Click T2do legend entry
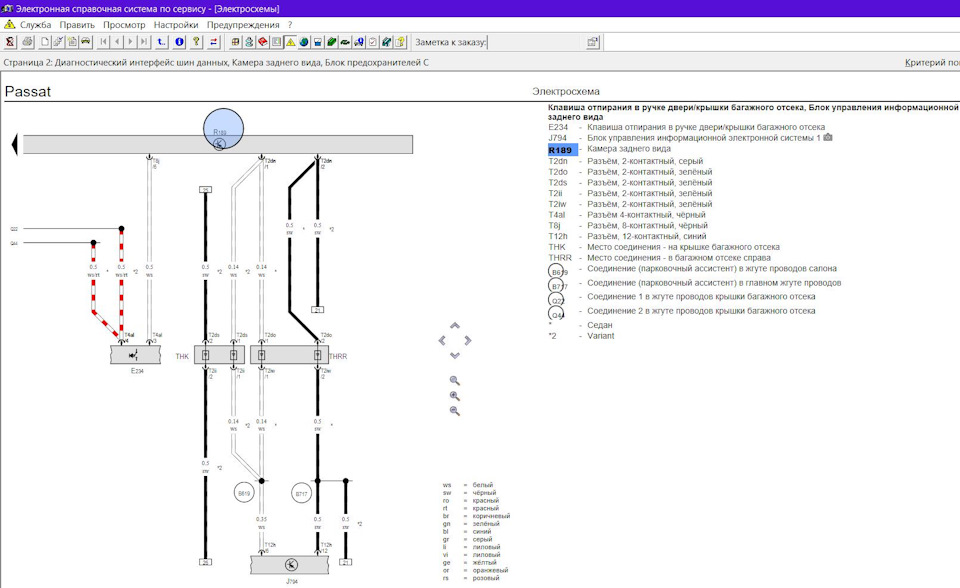The image size is (960, 588). 558,172
